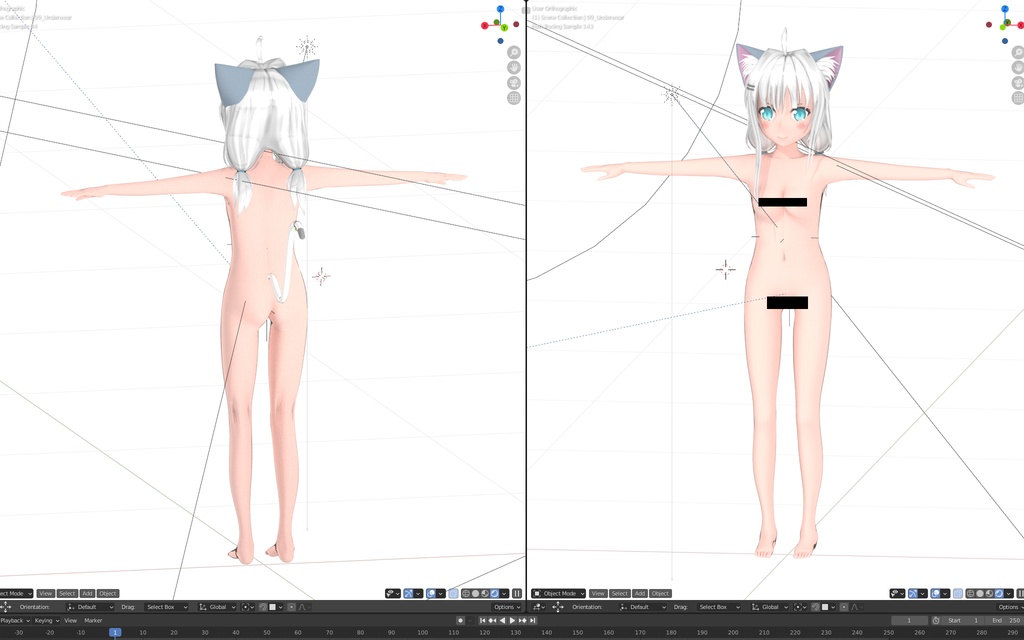Image resolution: width=1024 pixels, height=640 pixels.
Task: Click the Options button in the tool header
Action: click(505, 607)
